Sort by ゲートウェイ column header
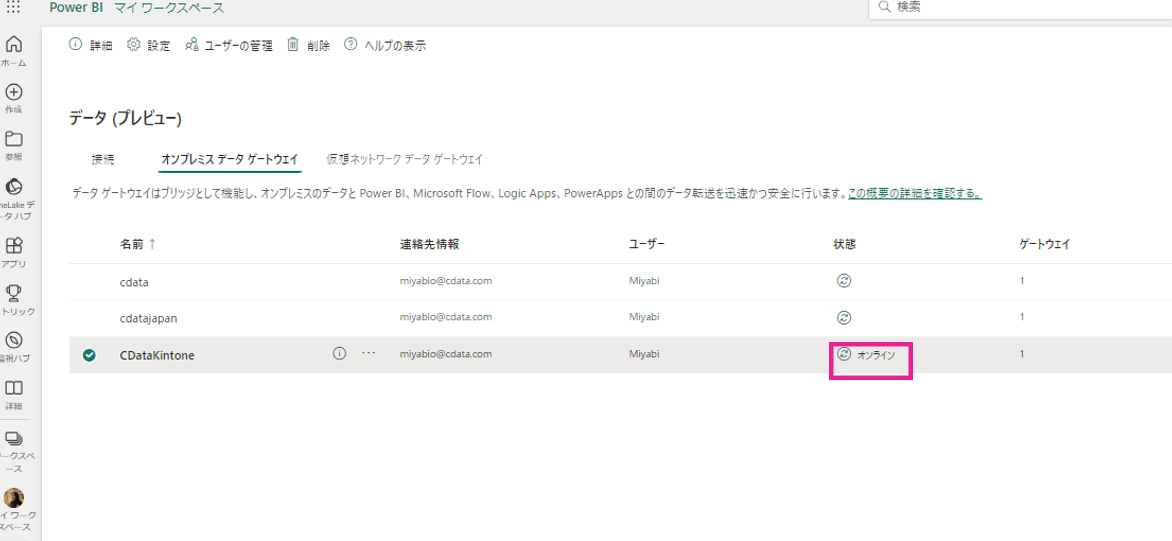Viewport: 1172px width, 541px height. pyautogui.click(x=1047, y=244)
